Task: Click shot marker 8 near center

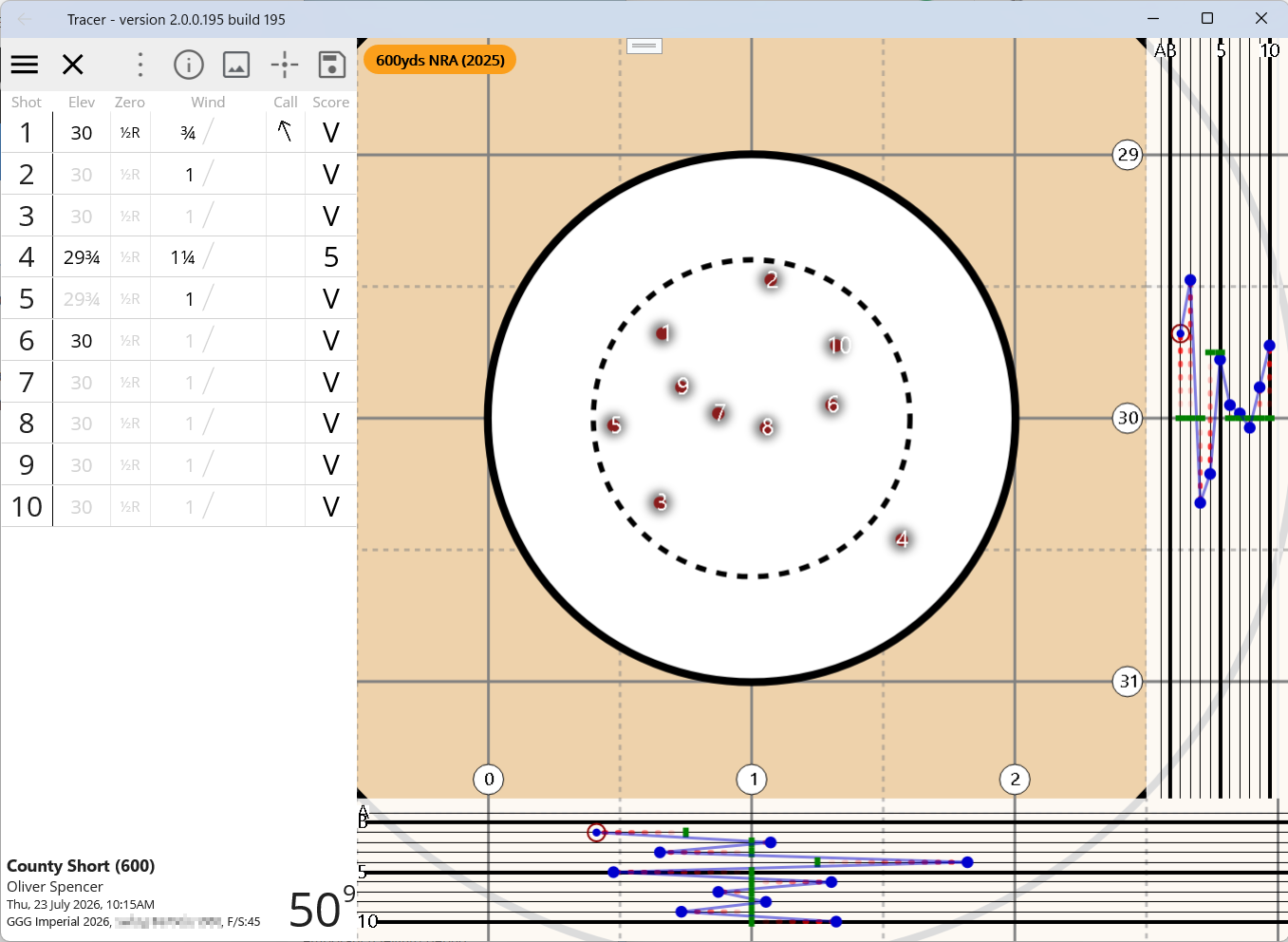Action: point(767,427)
